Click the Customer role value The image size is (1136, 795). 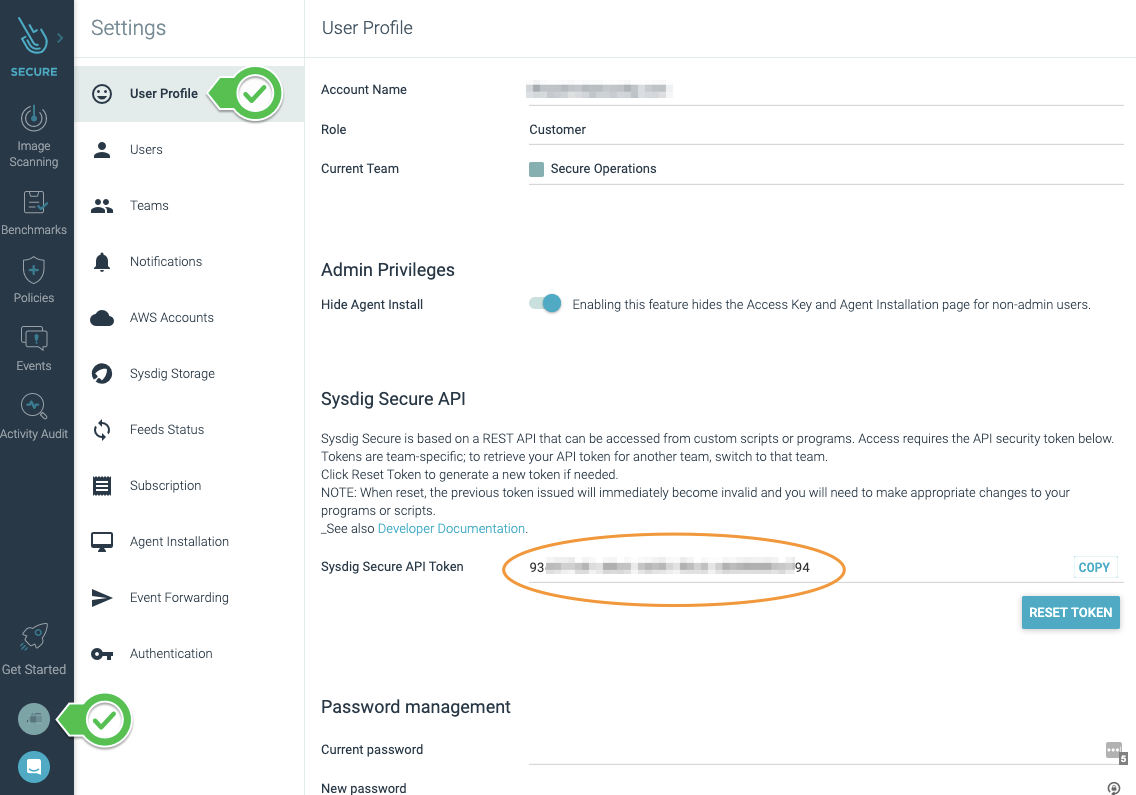pyautogui.click(x=557, y=130)
